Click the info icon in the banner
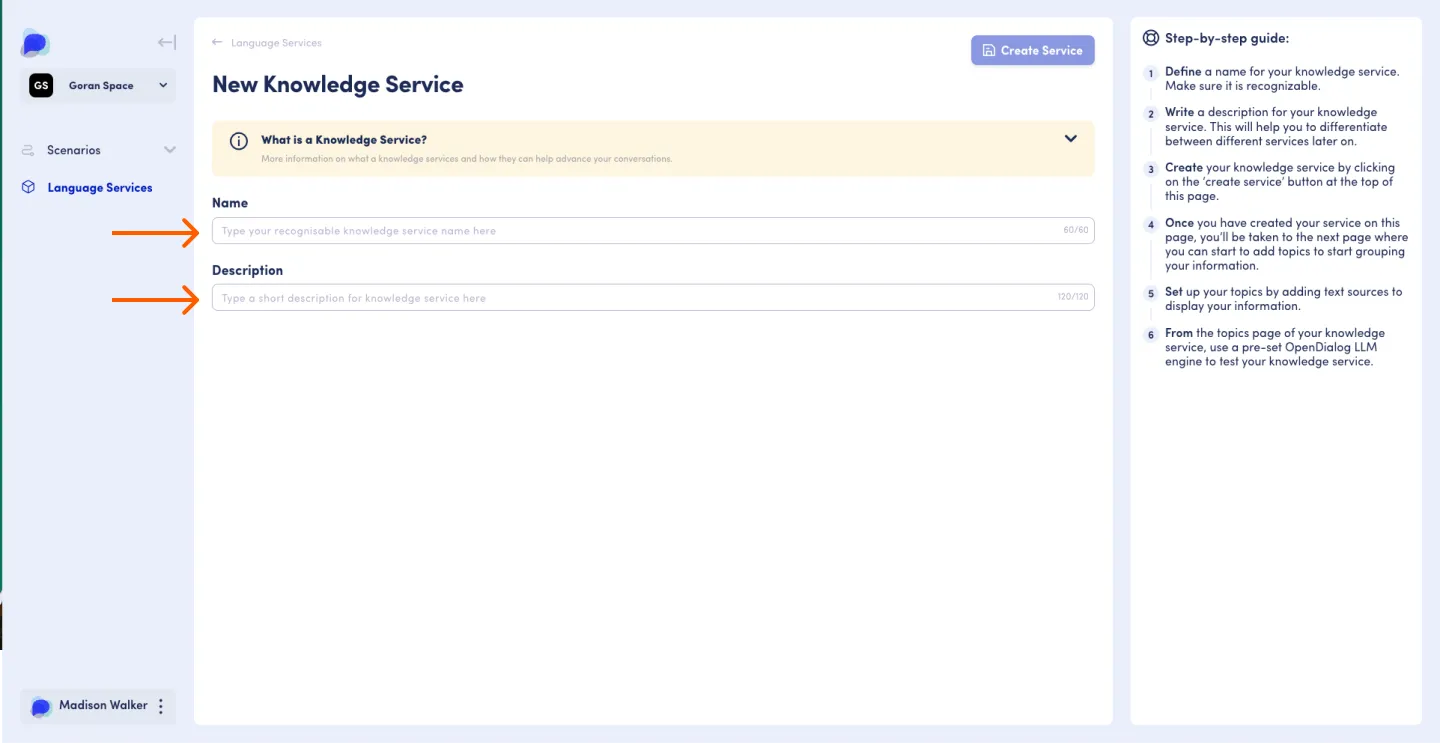This screenshot has width=1440, height=743. 239,141
